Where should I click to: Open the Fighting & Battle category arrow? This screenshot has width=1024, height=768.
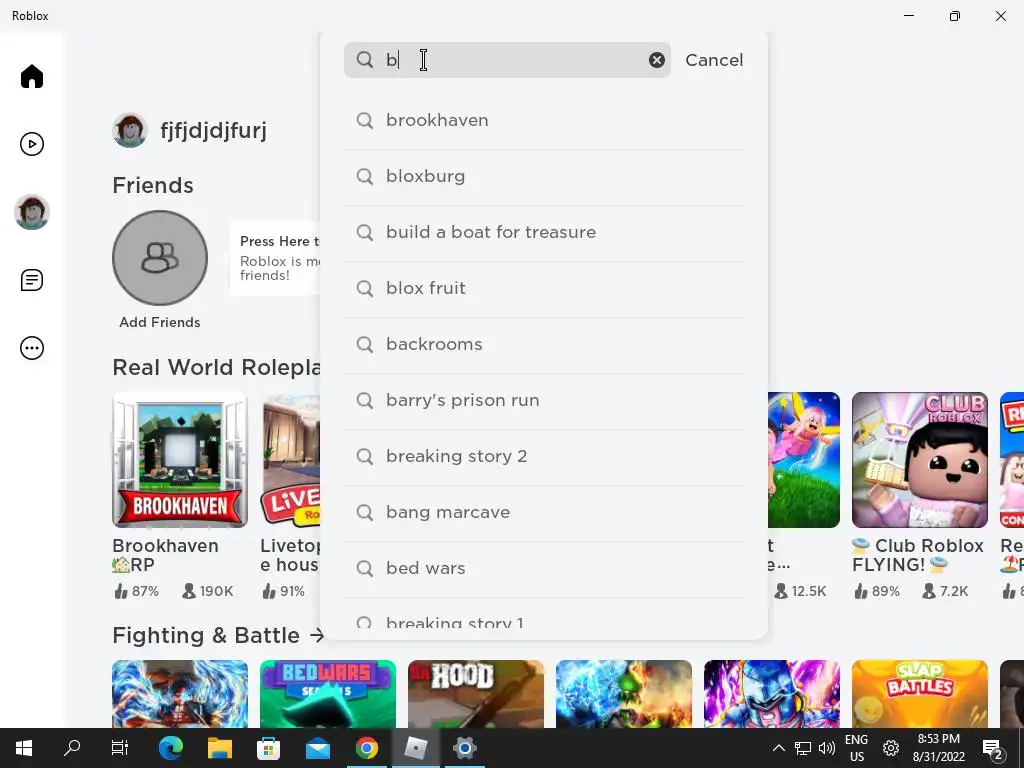(317, 635)
